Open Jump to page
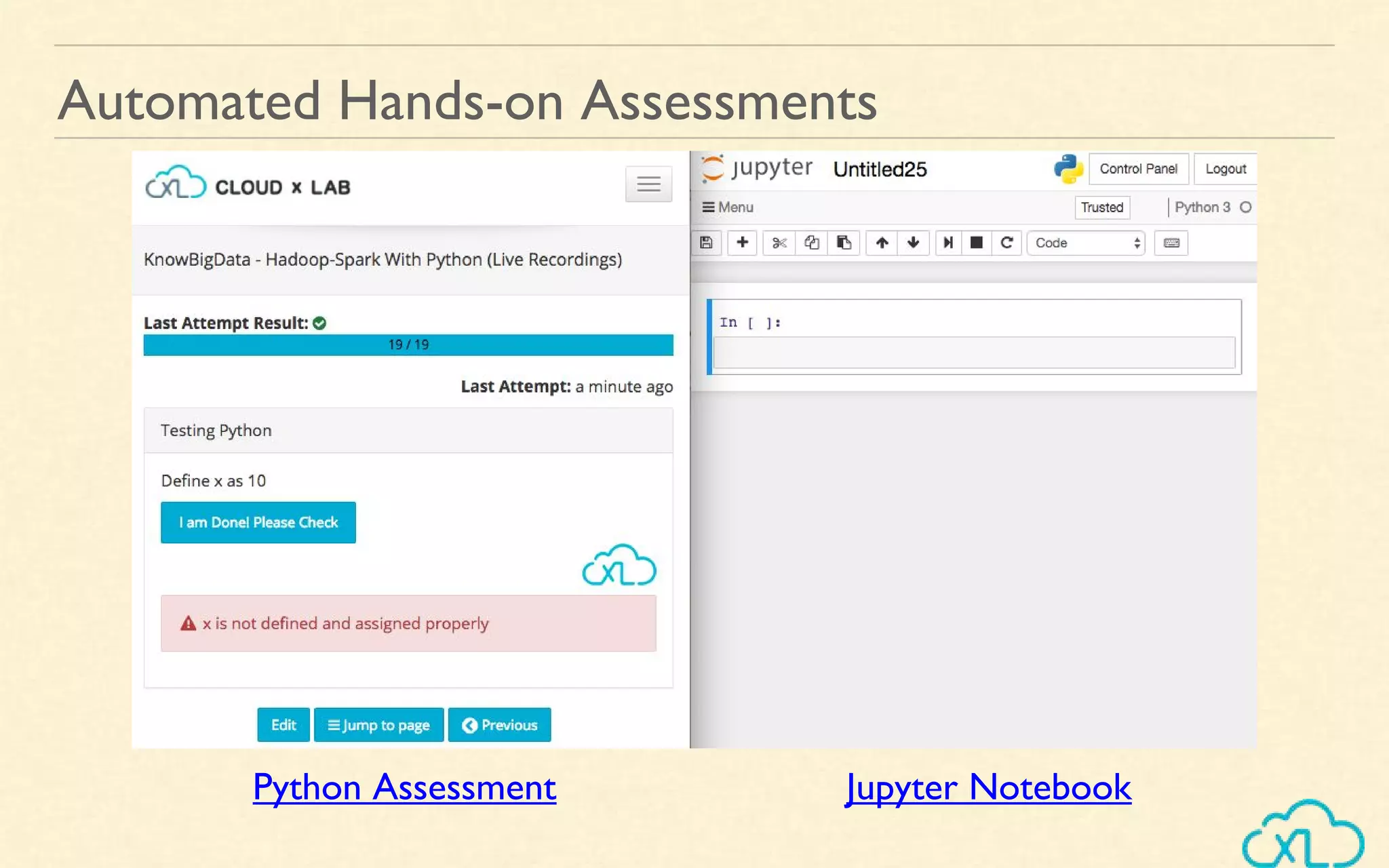This screenshot has width=1389, height=868. click(378, 725)
